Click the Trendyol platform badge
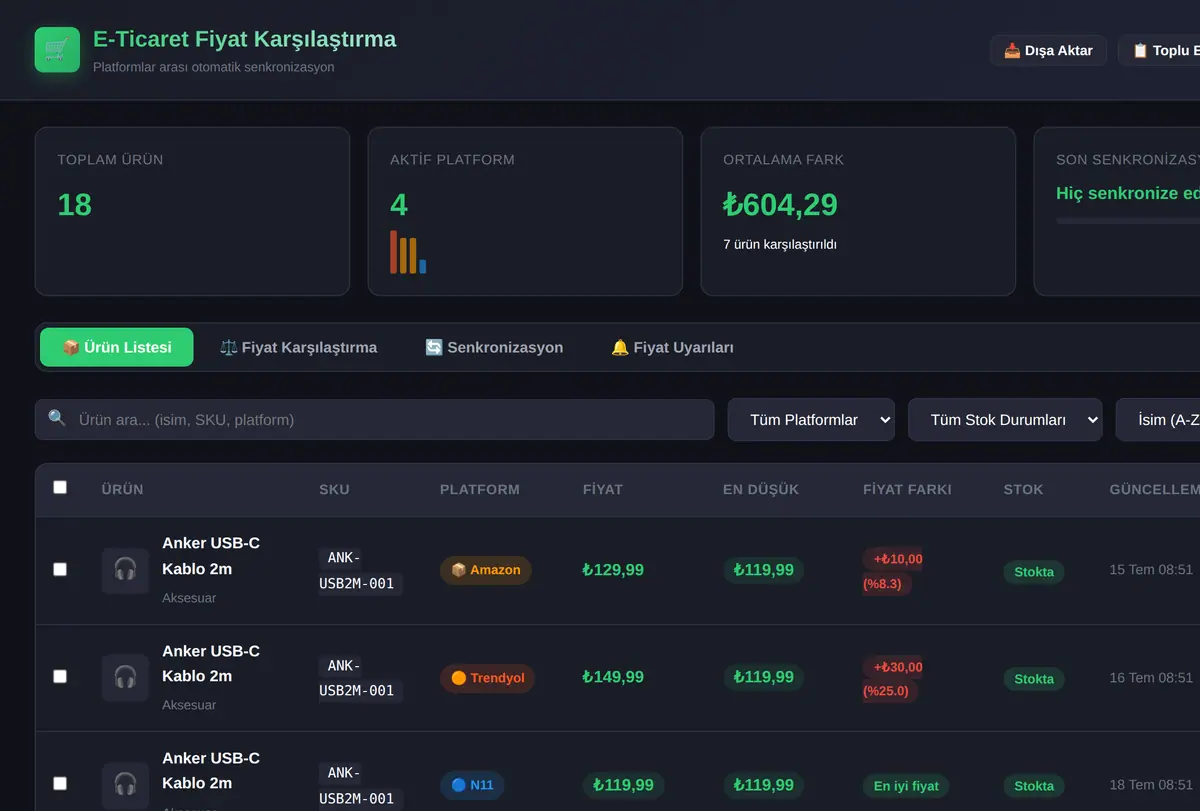The height and width of the screenshot is (811, 1200). (488, 678)
